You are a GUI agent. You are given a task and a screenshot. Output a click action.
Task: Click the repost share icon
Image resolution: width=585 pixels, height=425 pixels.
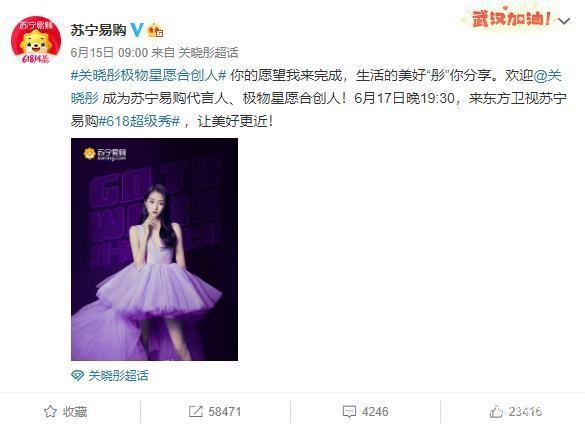pos(195,412)
